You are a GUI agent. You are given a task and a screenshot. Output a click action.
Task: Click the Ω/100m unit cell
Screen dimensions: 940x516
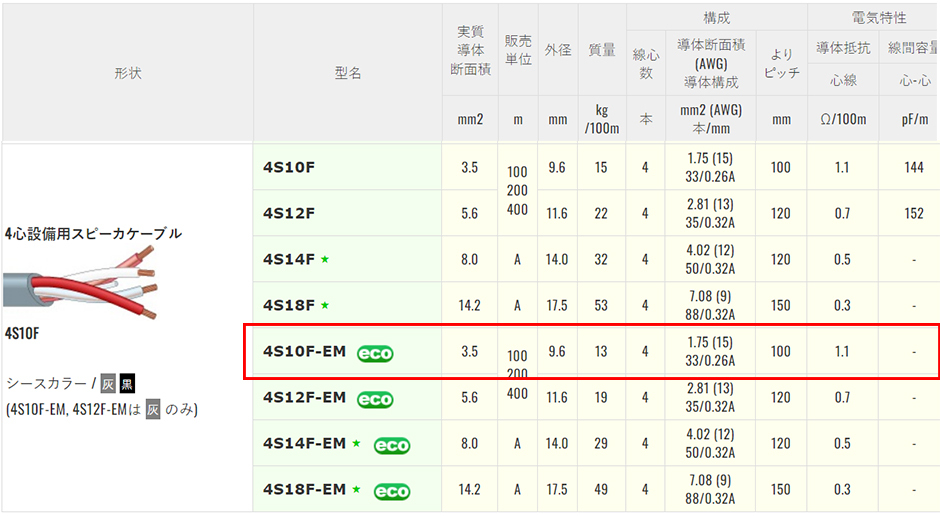click(x=843, y=119)
